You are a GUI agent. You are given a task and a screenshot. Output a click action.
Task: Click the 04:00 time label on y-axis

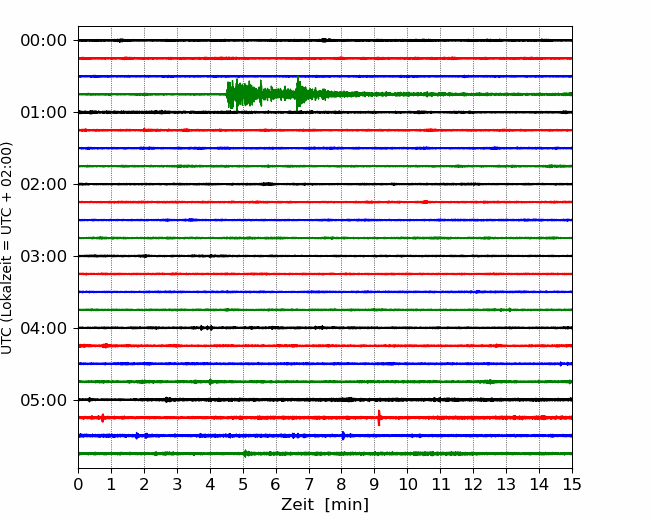[44, 328]
